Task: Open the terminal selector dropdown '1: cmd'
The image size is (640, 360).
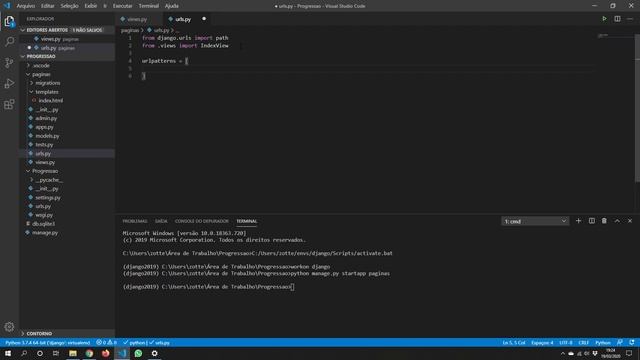Action: point(535,221)
